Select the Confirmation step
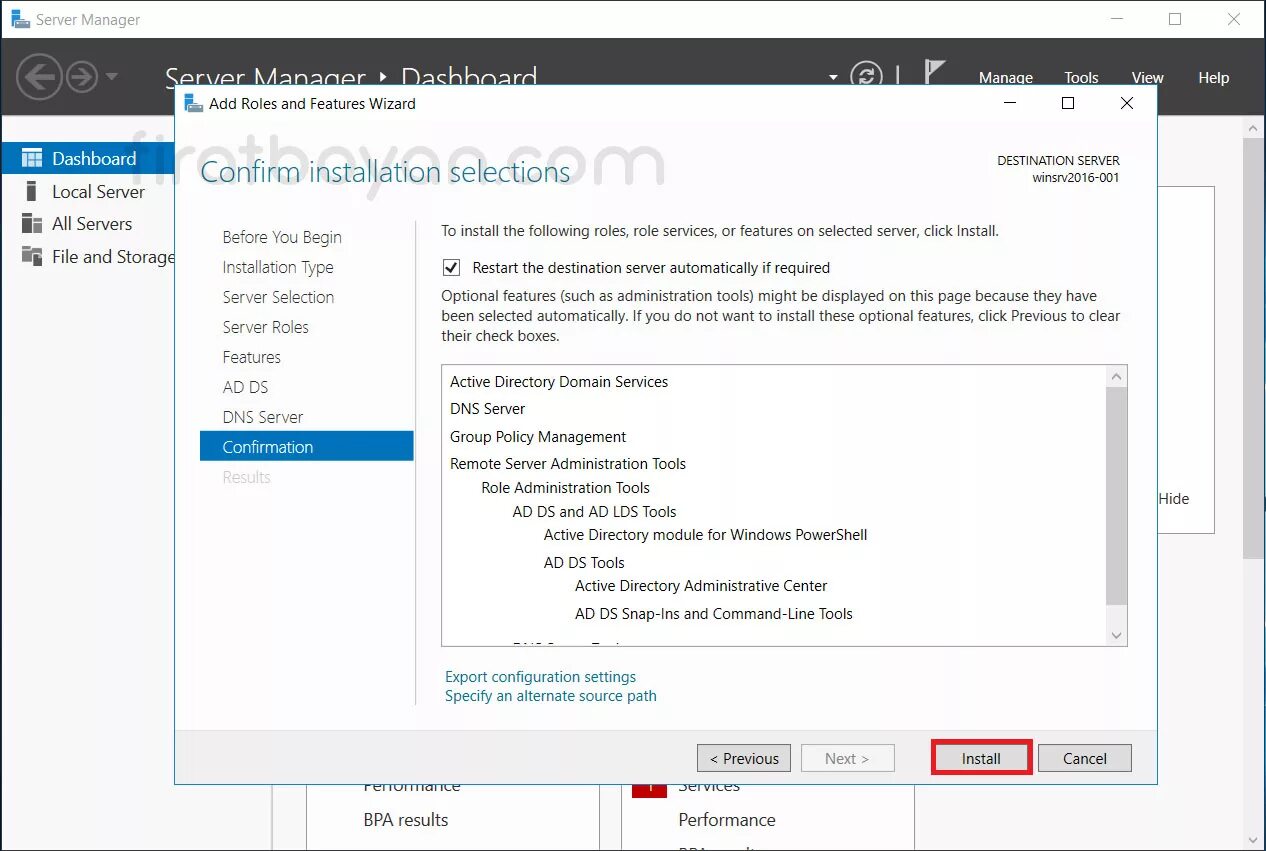The image size is (1266, 851). 306,446
